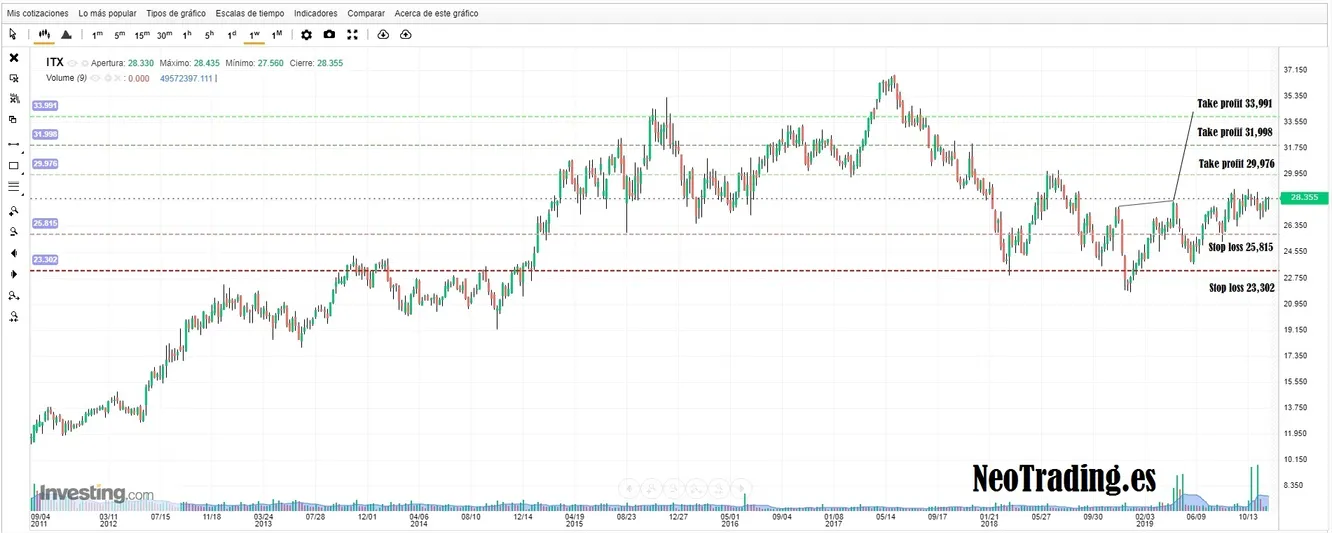This screenshot has height=533, width=1332.
Task: Click the download (save chart) cloud icon
Action: (x=383, y=34)
